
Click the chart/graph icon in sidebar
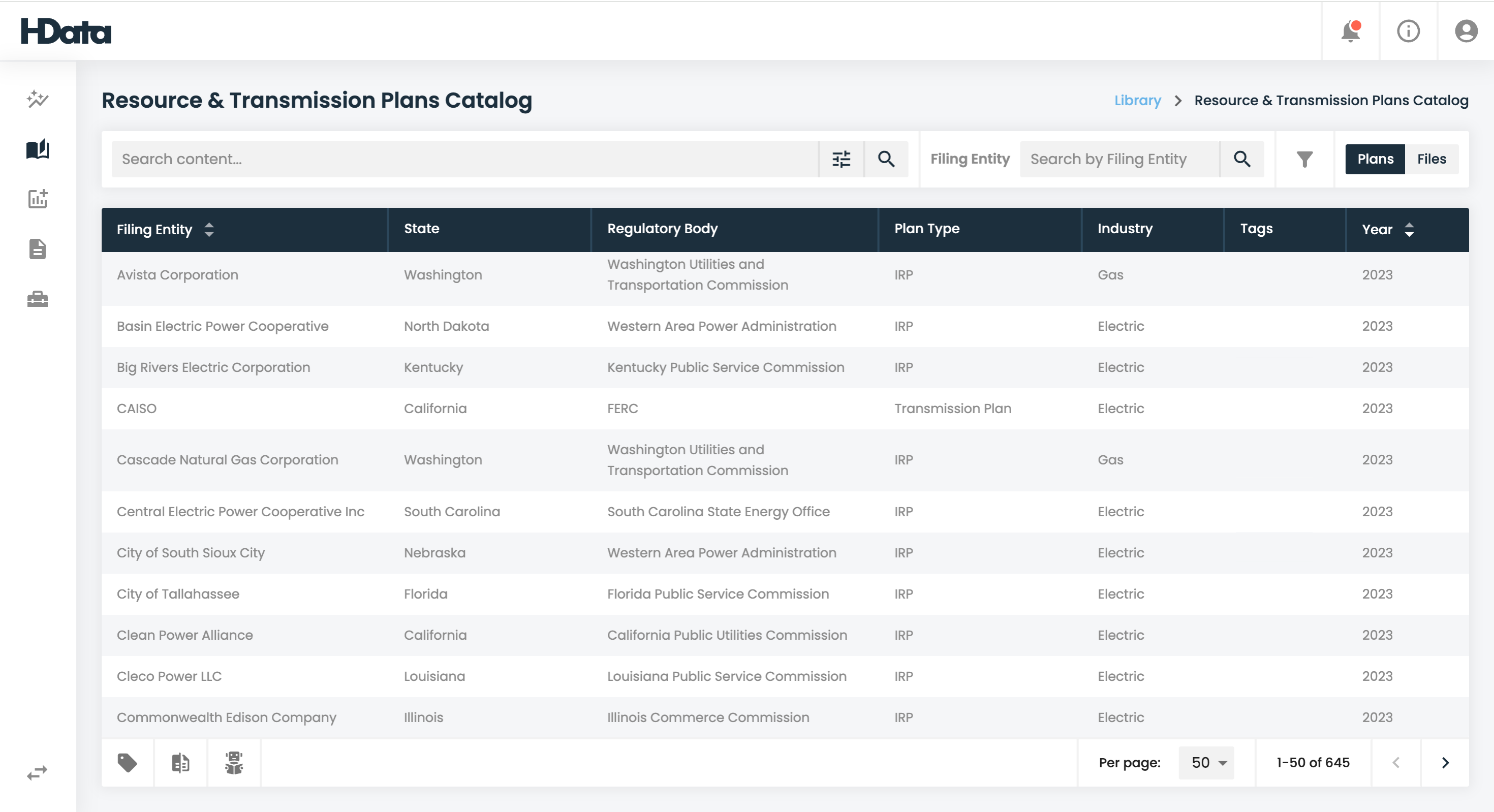coord(38,198)
